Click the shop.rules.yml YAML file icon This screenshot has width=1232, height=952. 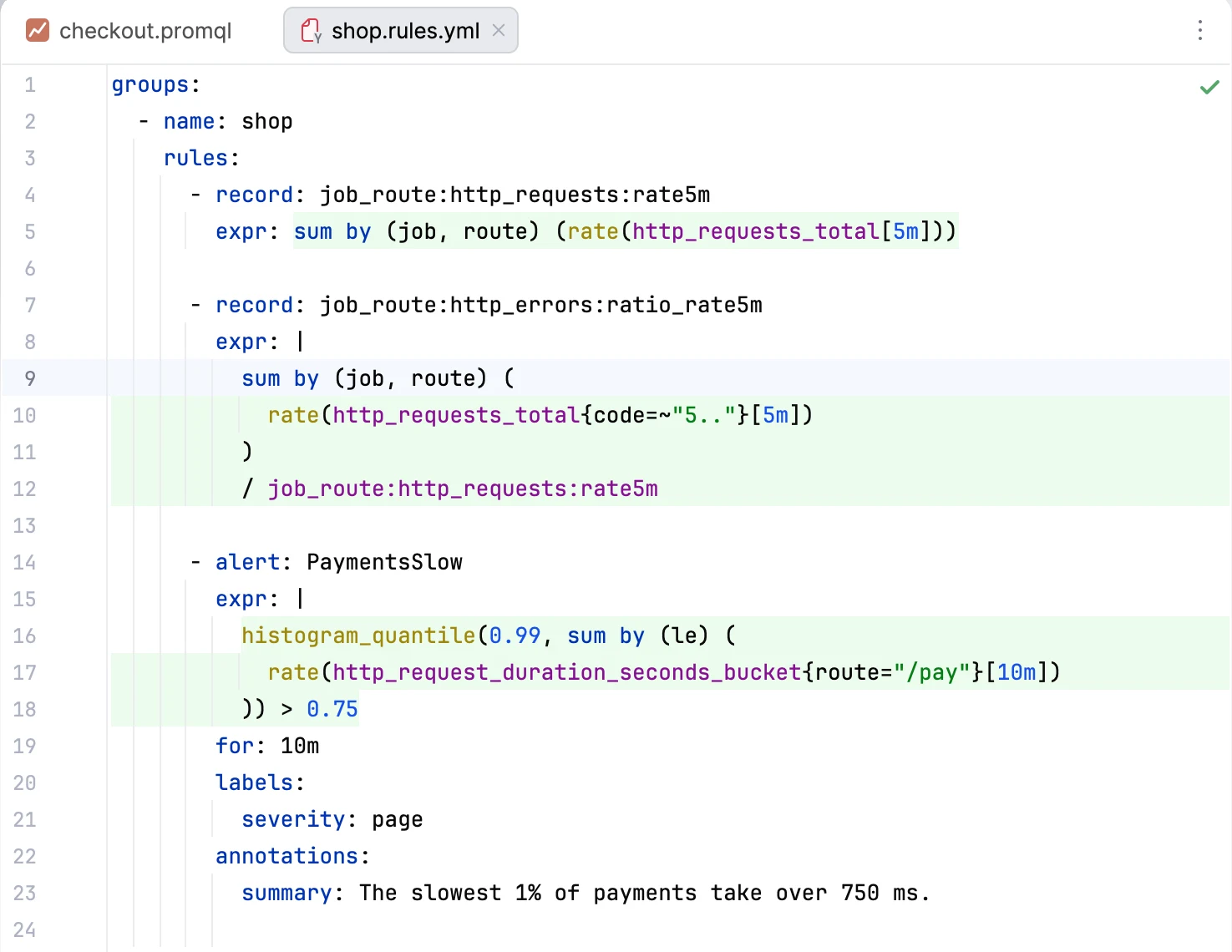pos(312,31)
